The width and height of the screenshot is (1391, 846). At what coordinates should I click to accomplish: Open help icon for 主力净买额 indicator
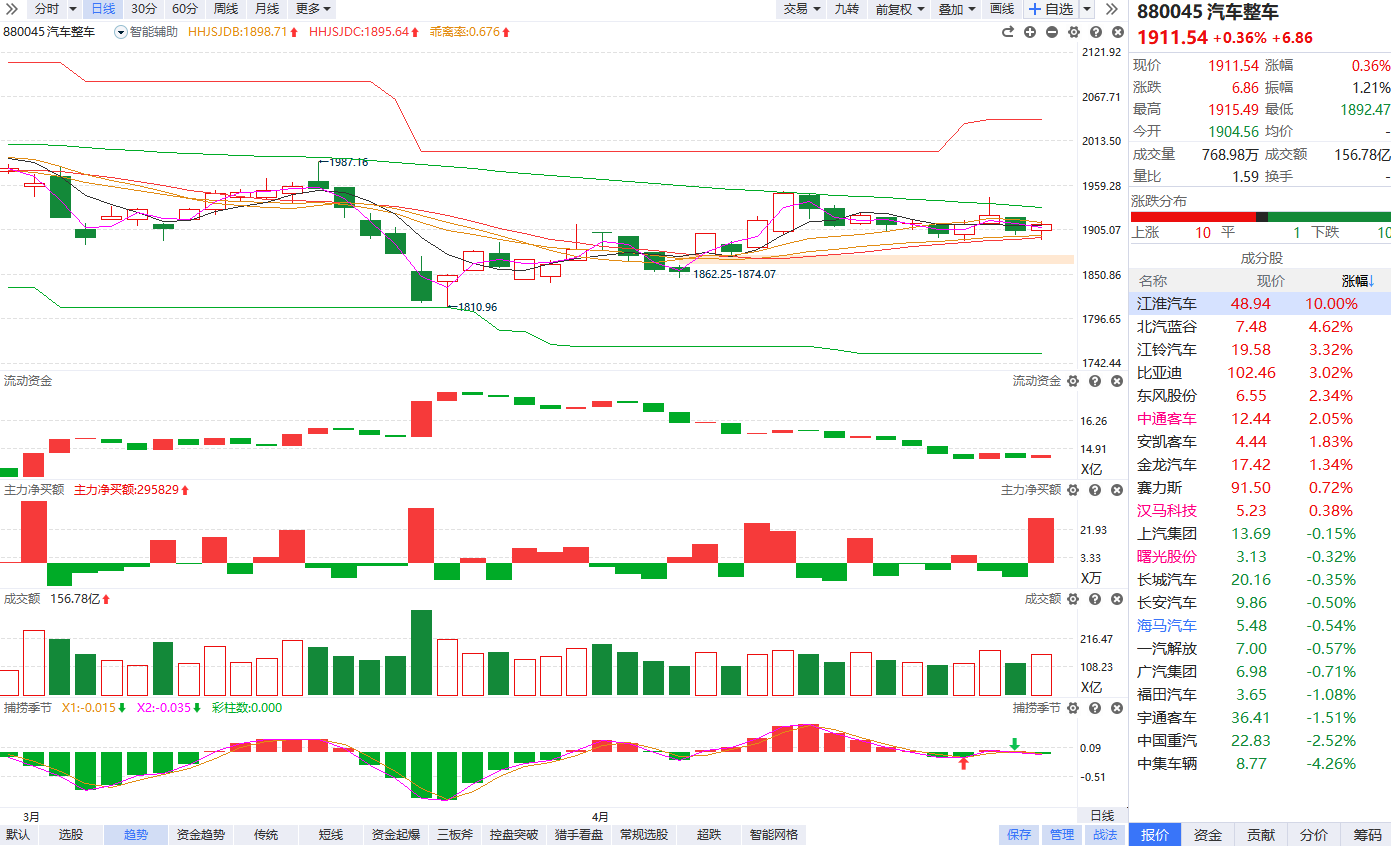tap(1094, 490)
